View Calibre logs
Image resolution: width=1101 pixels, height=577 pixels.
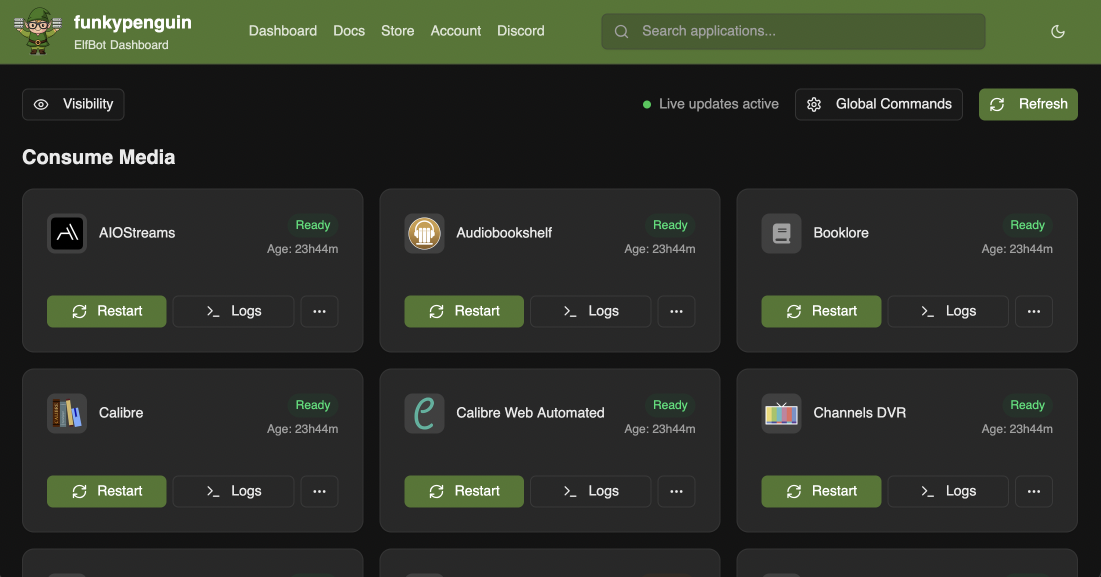point(233,491)
